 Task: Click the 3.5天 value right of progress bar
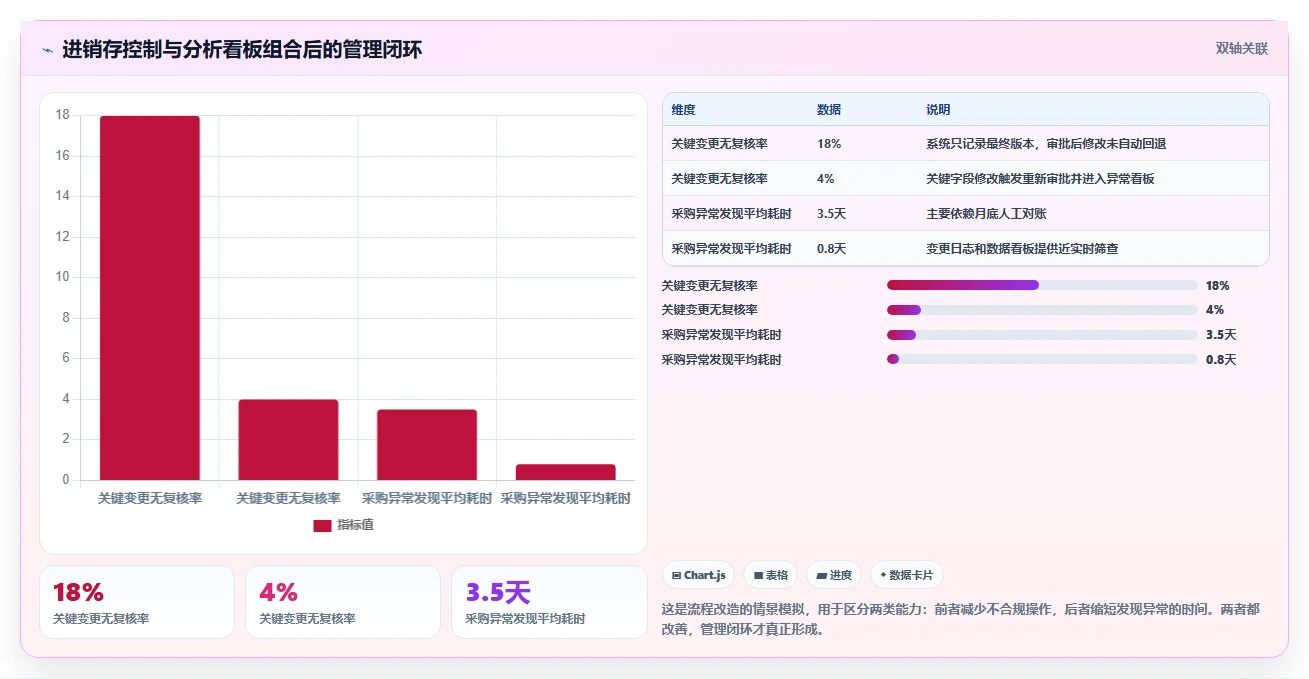pos(1221,335)
